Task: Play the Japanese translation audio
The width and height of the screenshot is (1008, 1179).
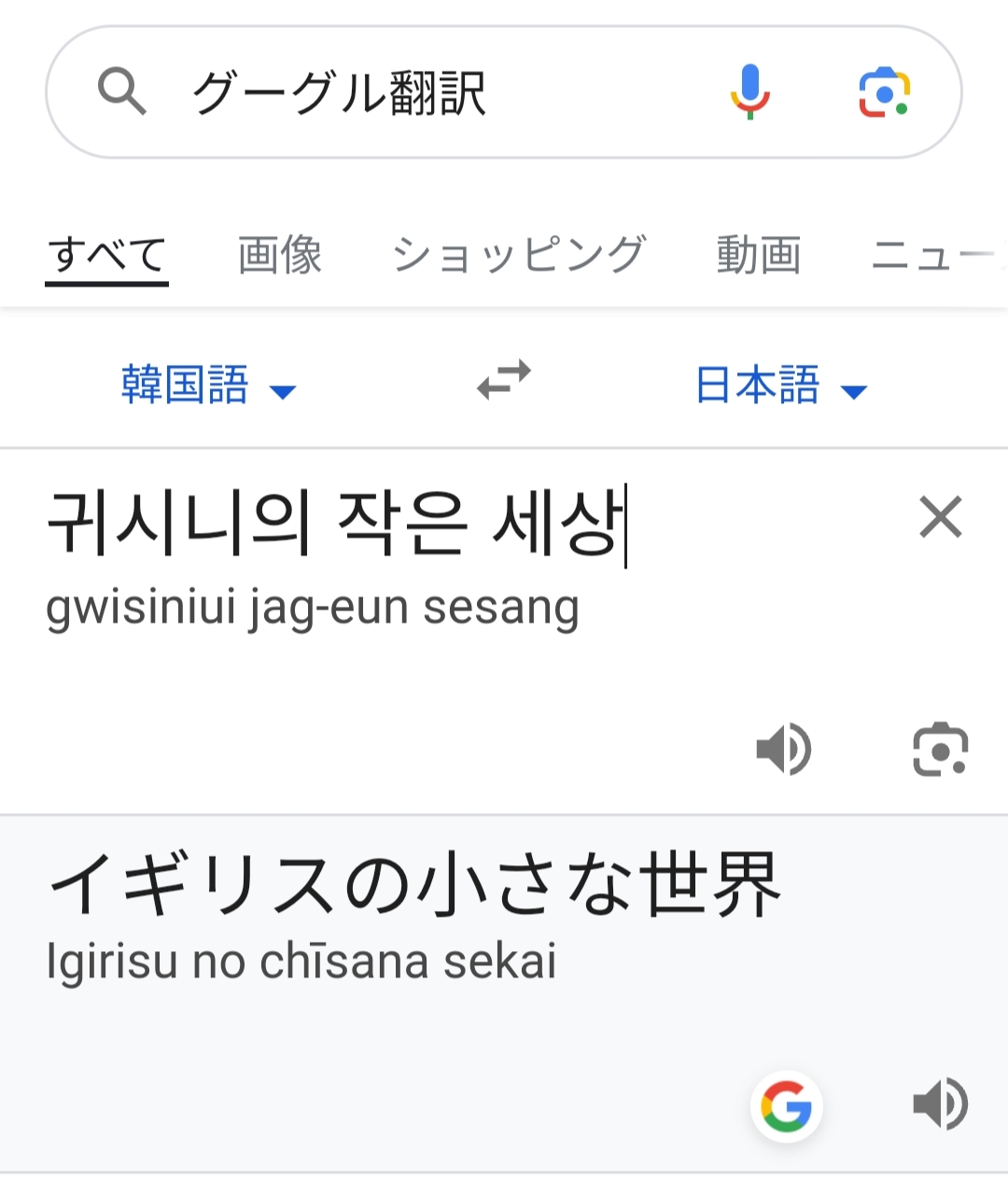Action: point(940,1104)
